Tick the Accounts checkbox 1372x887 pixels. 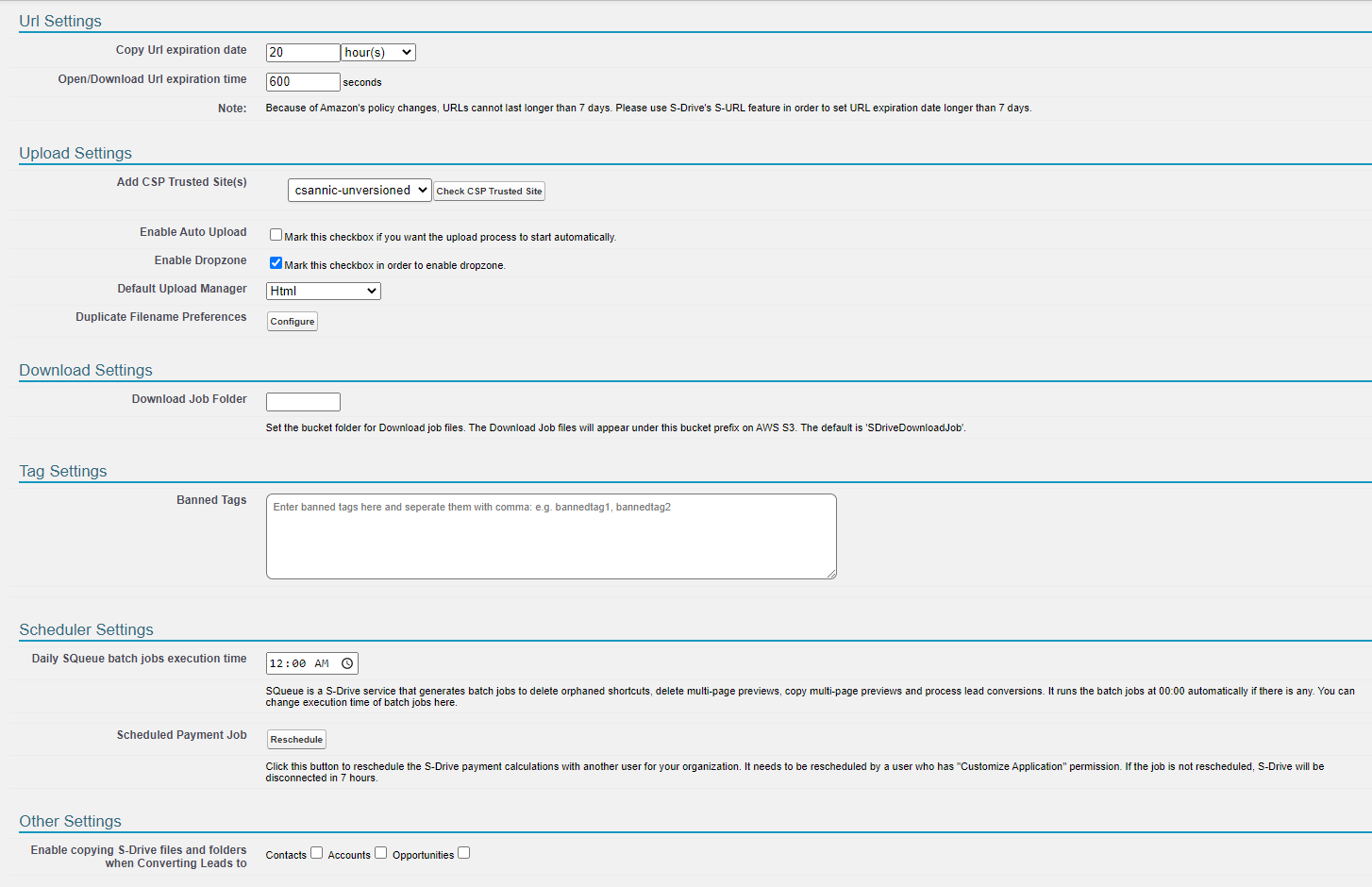click(381, 853)
